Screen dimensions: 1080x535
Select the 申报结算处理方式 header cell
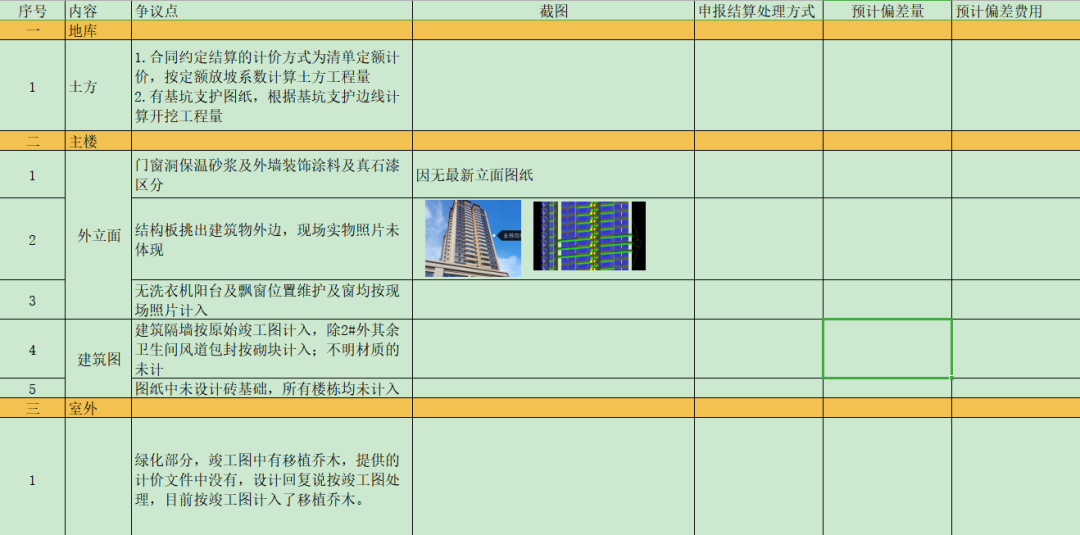758,11
